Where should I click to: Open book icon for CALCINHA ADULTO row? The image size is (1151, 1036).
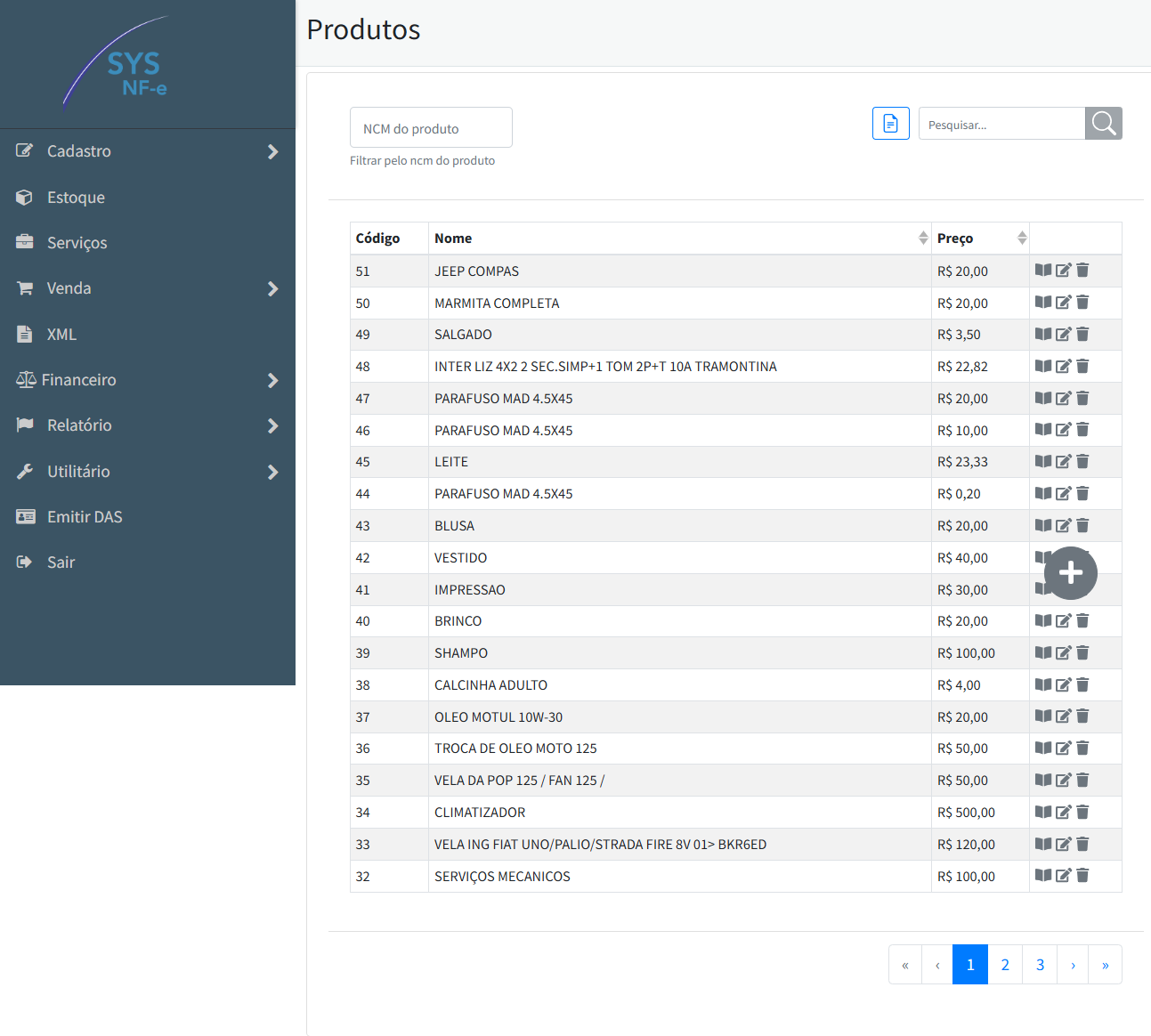(x=1043, y=684)
